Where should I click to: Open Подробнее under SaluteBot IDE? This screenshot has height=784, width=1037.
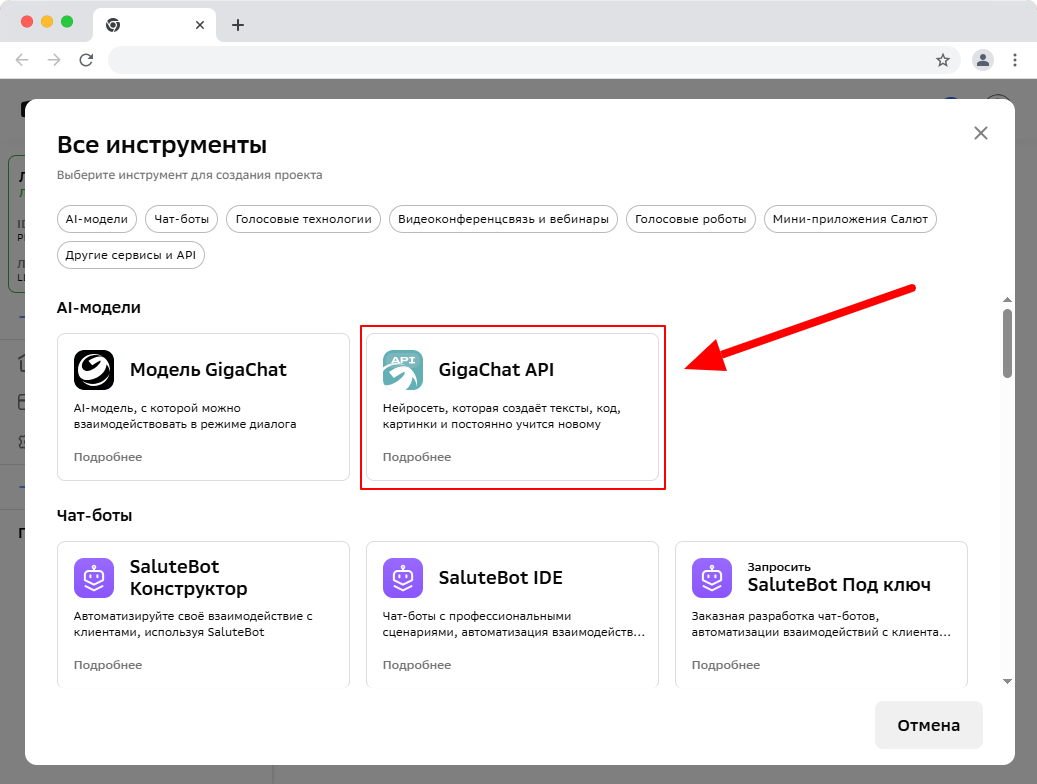tap(417, 665)
